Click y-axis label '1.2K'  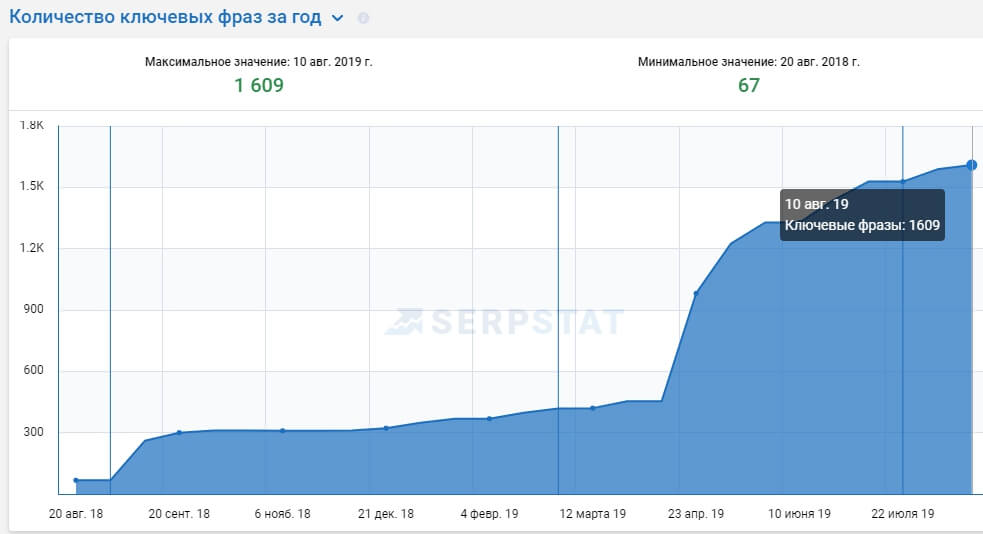(x=32, y=248)
